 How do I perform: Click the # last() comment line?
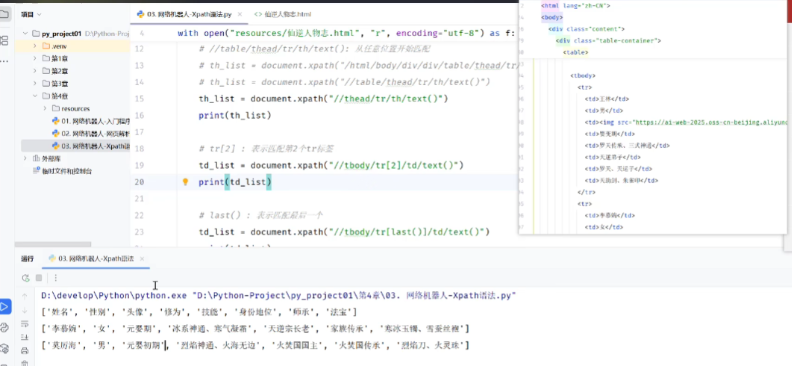coord(261,215)
